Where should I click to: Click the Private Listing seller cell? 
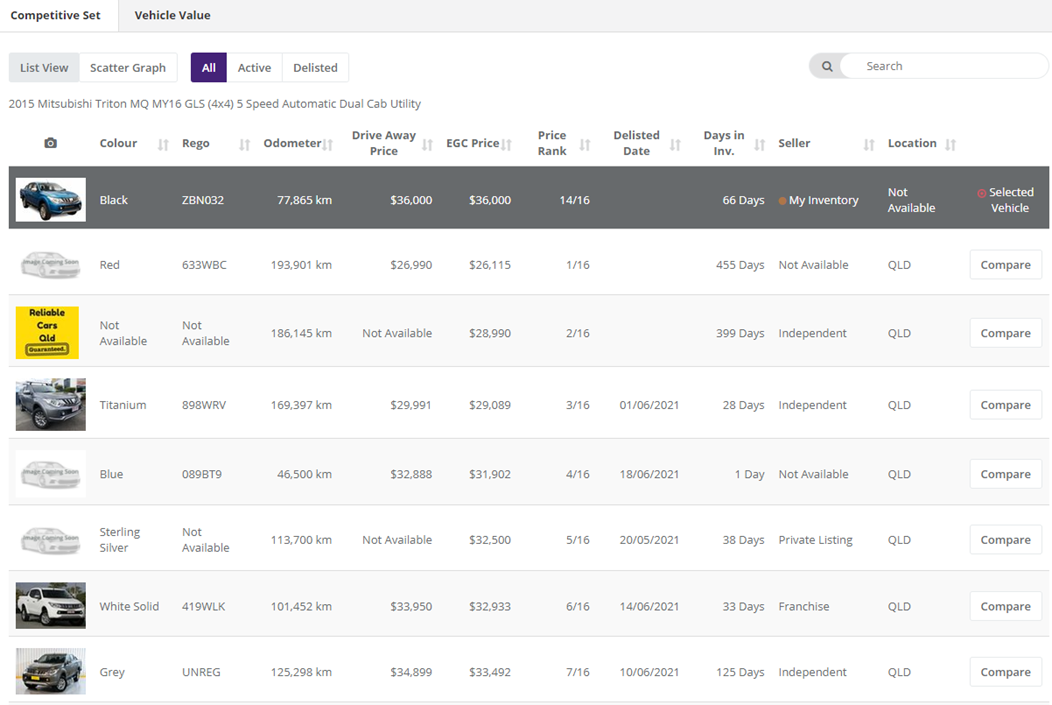pos(816,540)
